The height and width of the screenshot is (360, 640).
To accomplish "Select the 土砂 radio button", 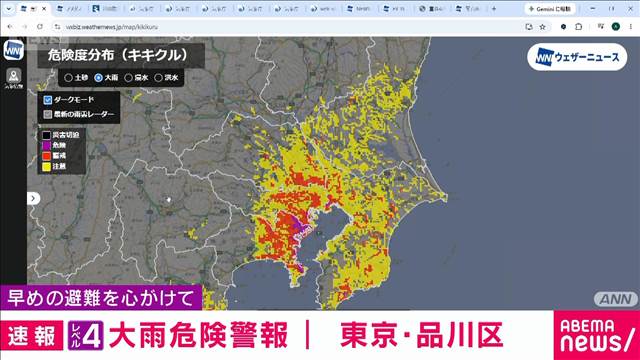I will click(x=68, y=78).
